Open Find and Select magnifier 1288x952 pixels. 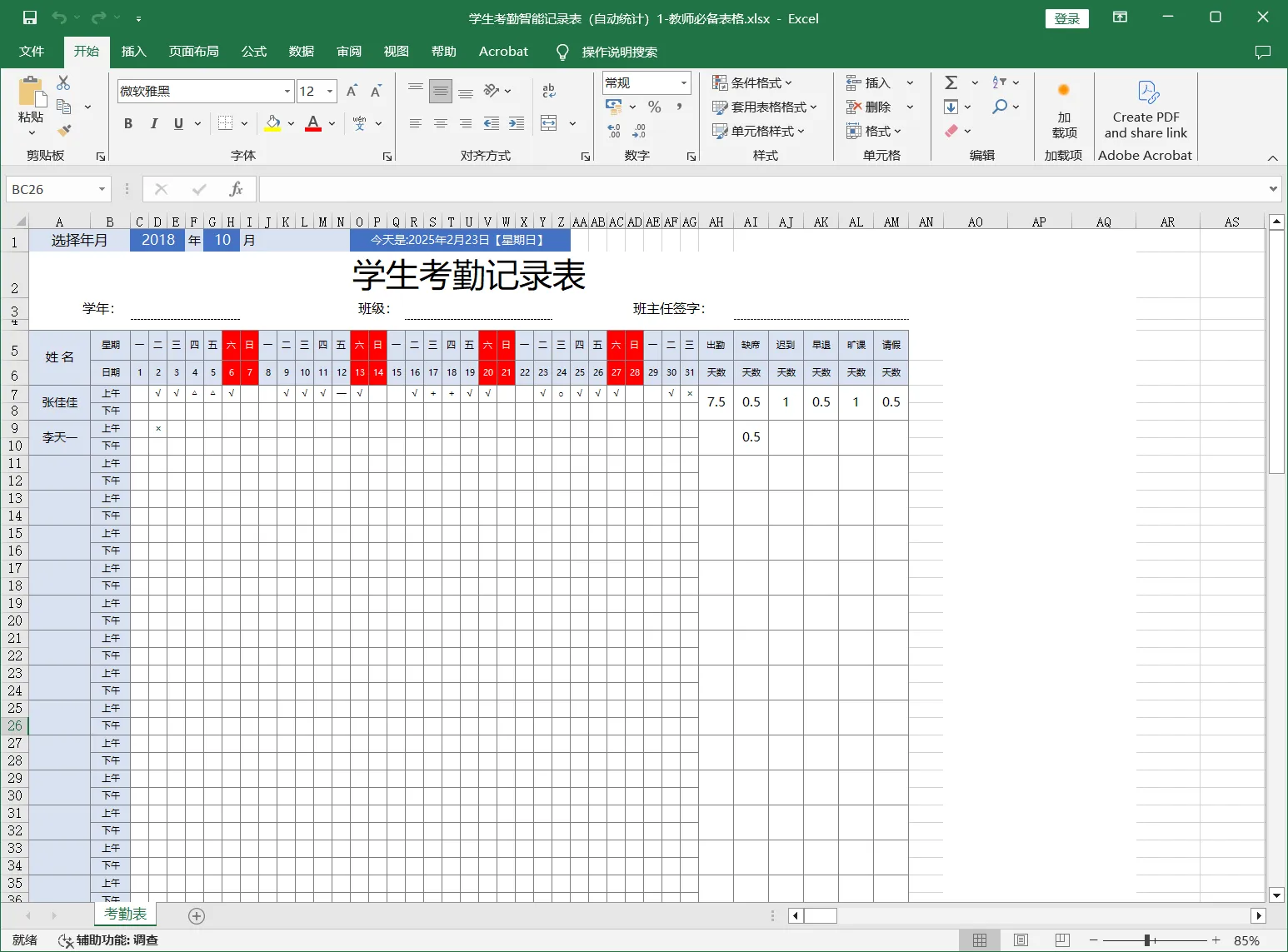(x=1000, y=107)
